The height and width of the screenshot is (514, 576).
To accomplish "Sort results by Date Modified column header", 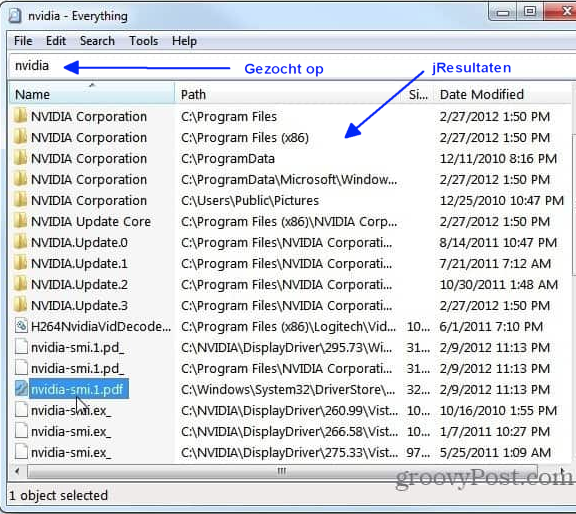I will [501, 94].
